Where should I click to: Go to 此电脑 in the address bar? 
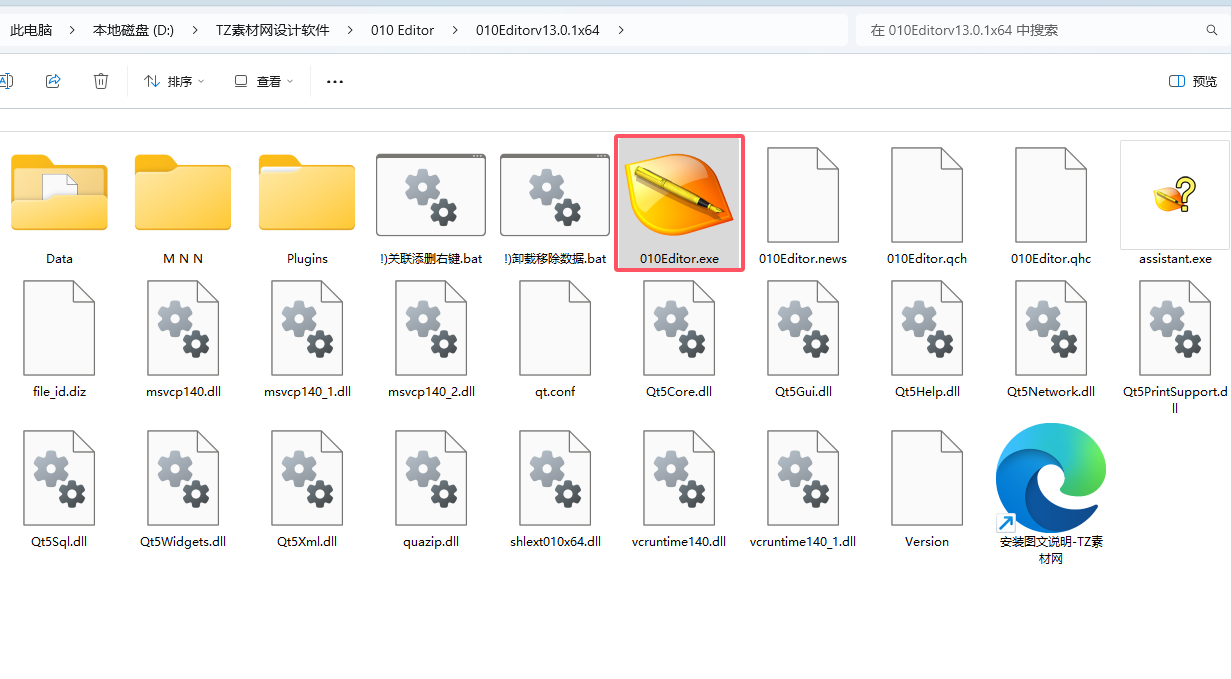(x=31, y=30)
